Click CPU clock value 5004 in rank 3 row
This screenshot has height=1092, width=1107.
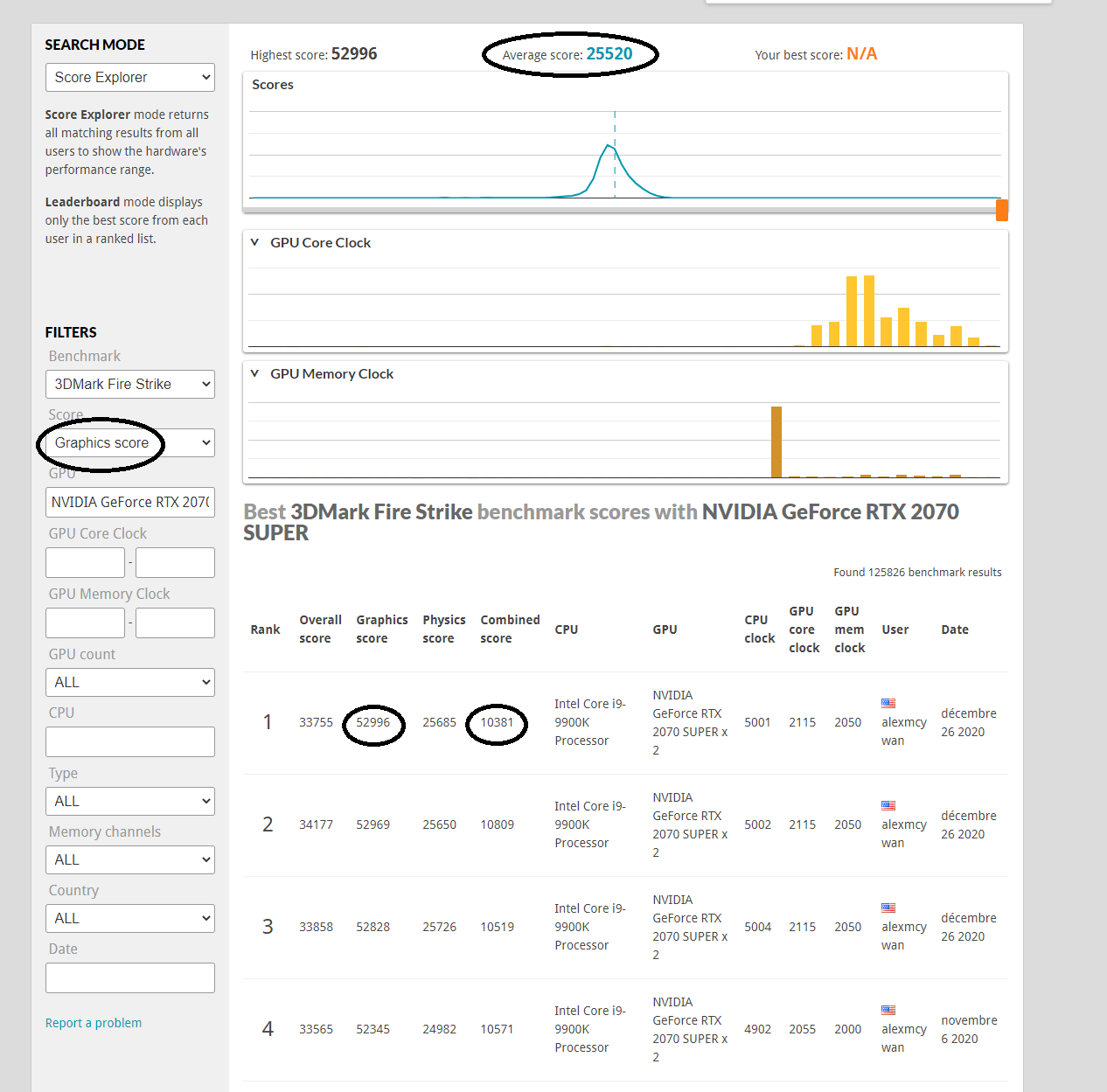pos(757,927)
